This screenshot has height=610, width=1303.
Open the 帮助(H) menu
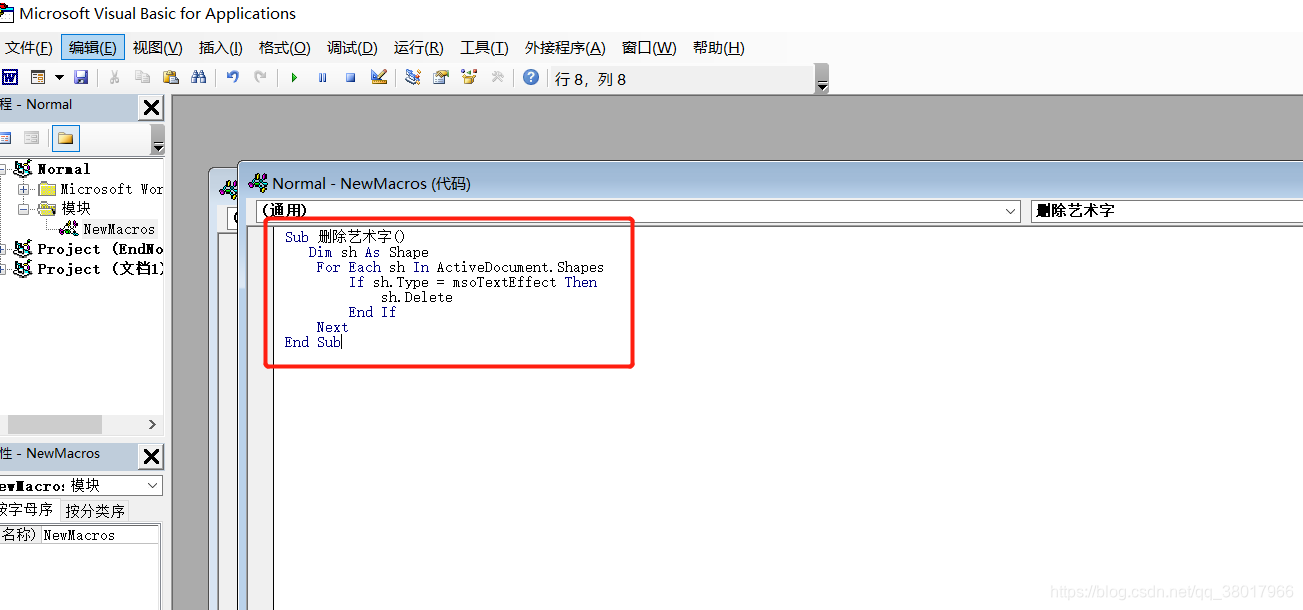[718, 47]
